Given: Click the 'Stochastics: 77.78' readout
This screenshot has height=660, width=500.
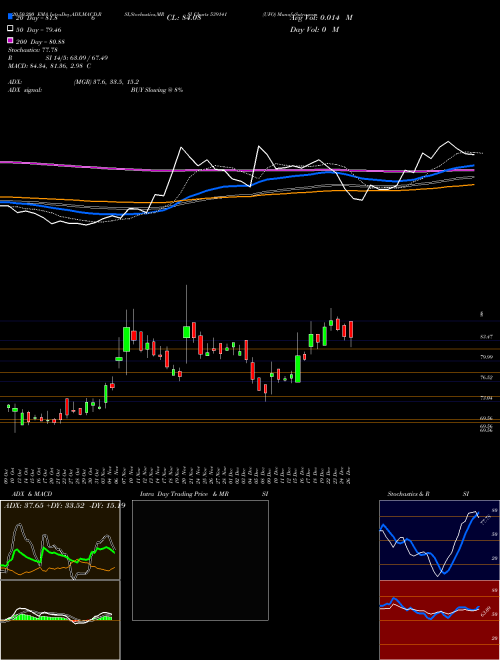Looking at the screenshot, I should point(32,50).
